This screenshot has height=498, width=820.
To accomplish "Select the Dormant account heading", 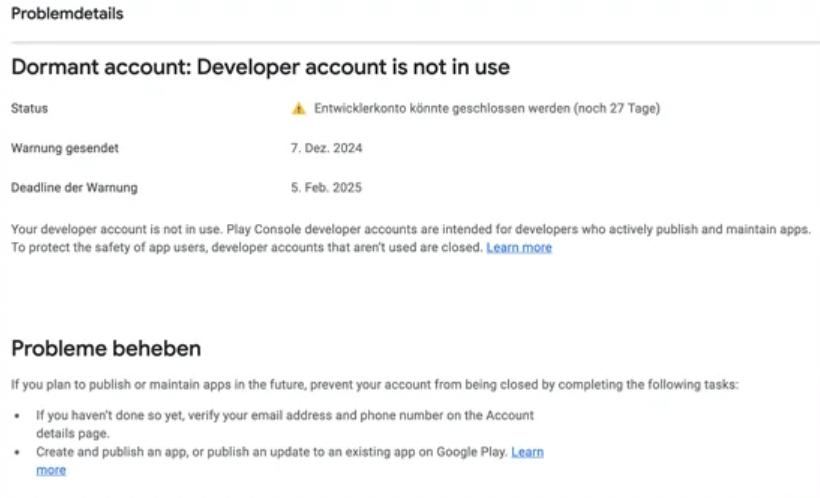I will click(x=260, y=68).
